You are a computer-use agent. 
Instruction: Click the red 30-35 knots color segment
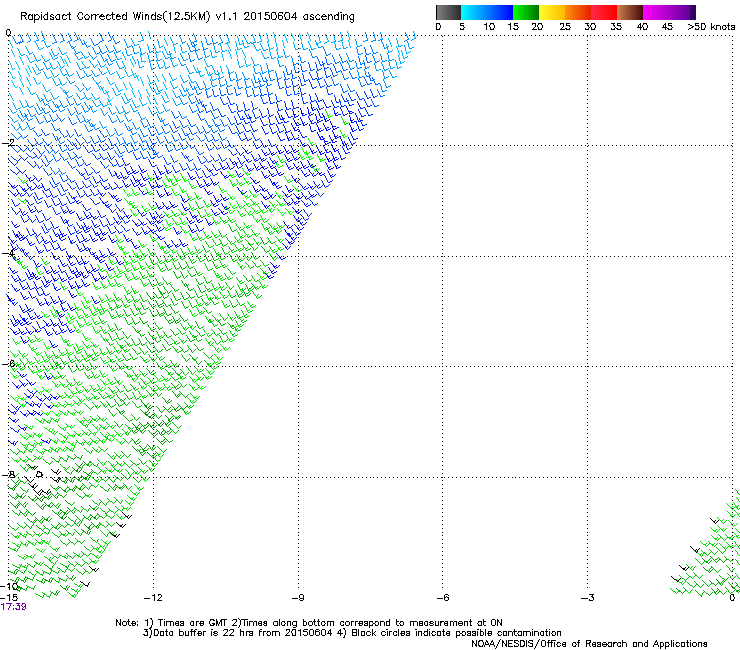pyautogui.click(x=604, y=12)
